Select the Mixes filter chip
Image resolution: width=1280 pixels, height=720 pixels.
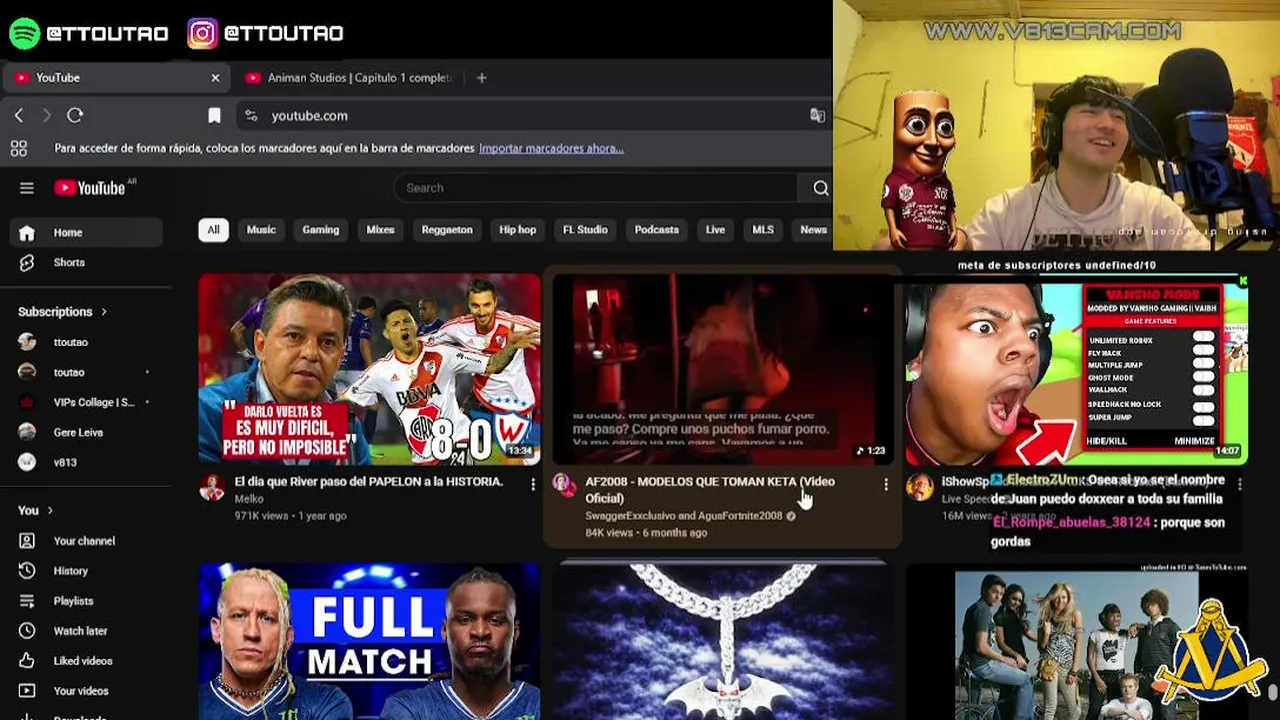(380, 230)
